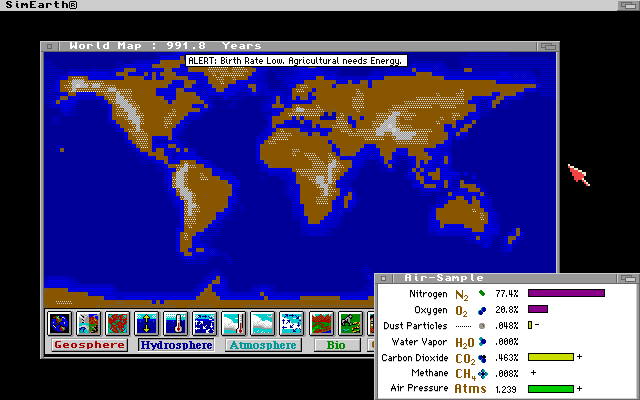Click the 1.239 air pressure value

click(x=506, y=389)
